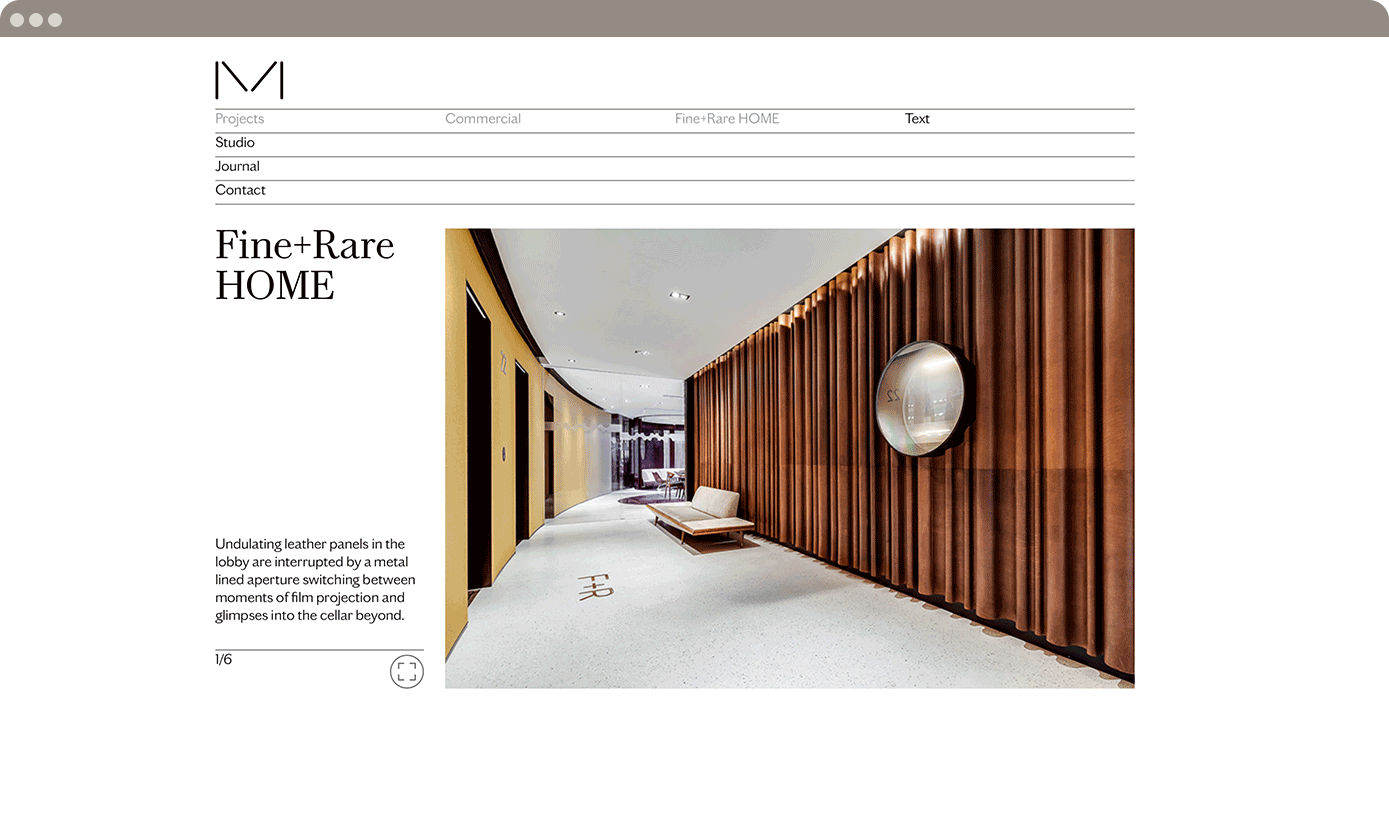Switch to the Text view
Image resolution: width=1389 pixels, height=822 pixels.
[x=917, y=119]
